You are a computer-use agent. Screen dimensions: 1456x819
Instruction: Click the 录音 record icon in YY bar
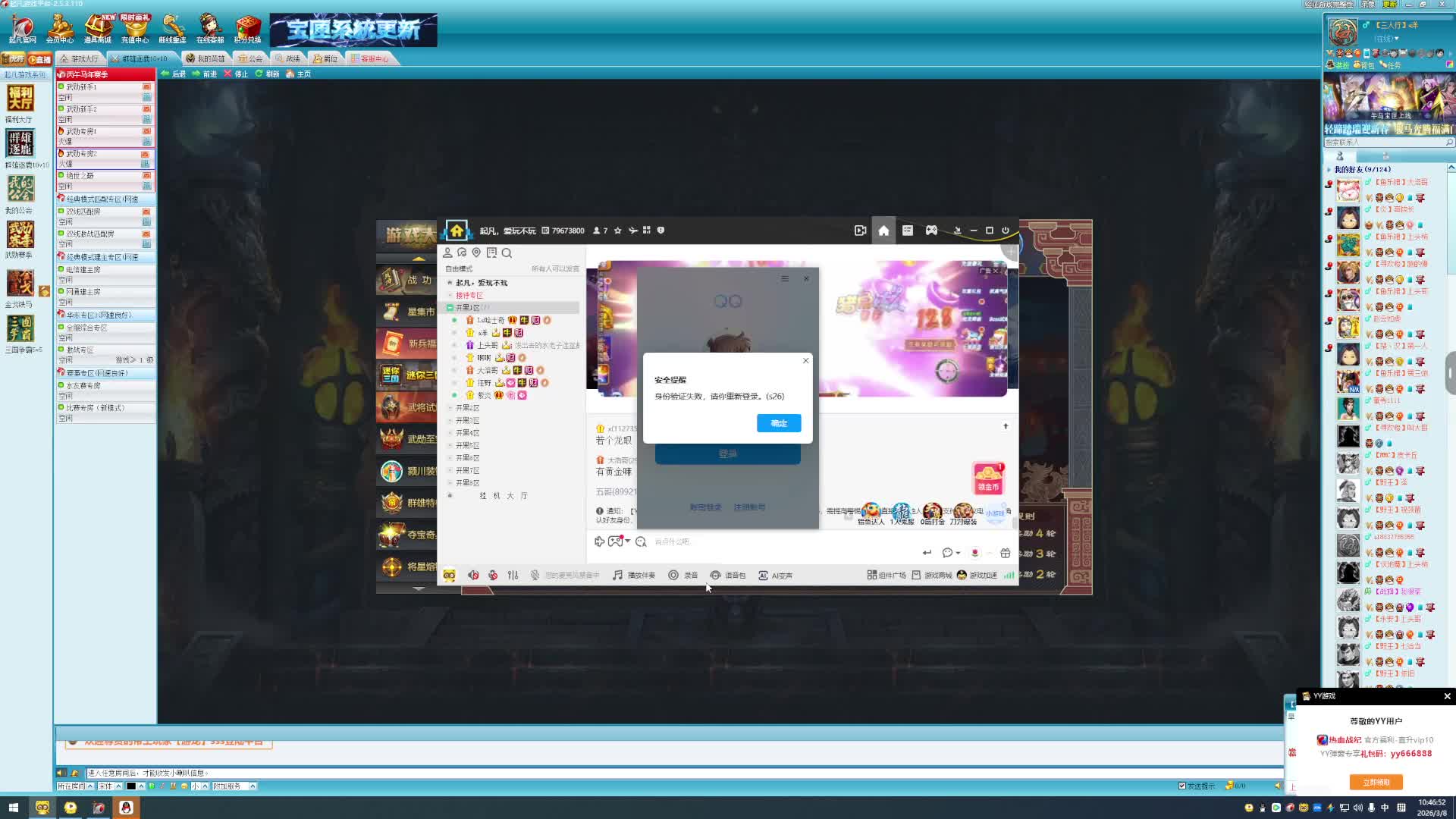pos(673,576)
